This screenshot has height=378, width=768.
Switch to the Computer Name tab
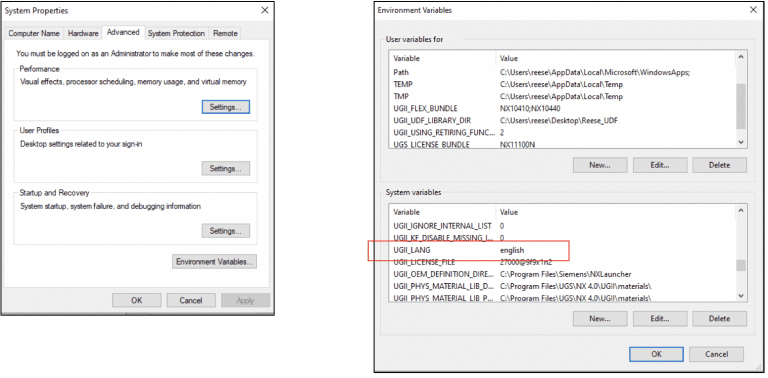34,33
